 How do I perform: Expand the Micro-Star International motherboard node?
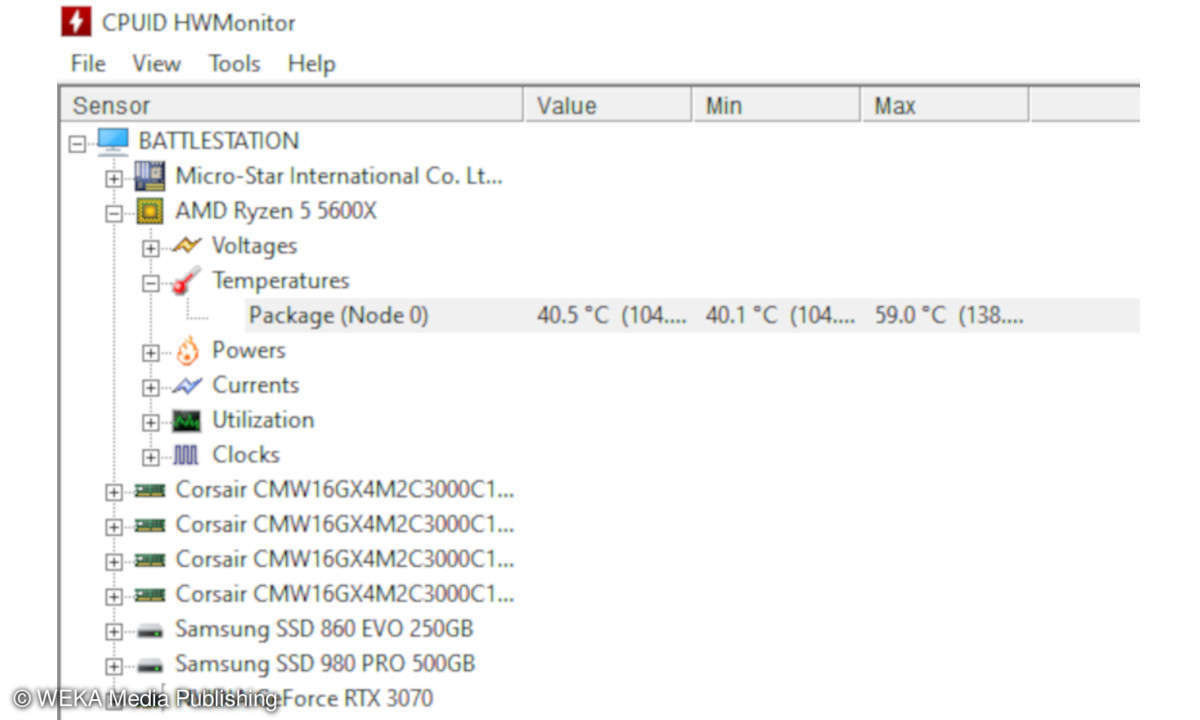coord(114,178)
